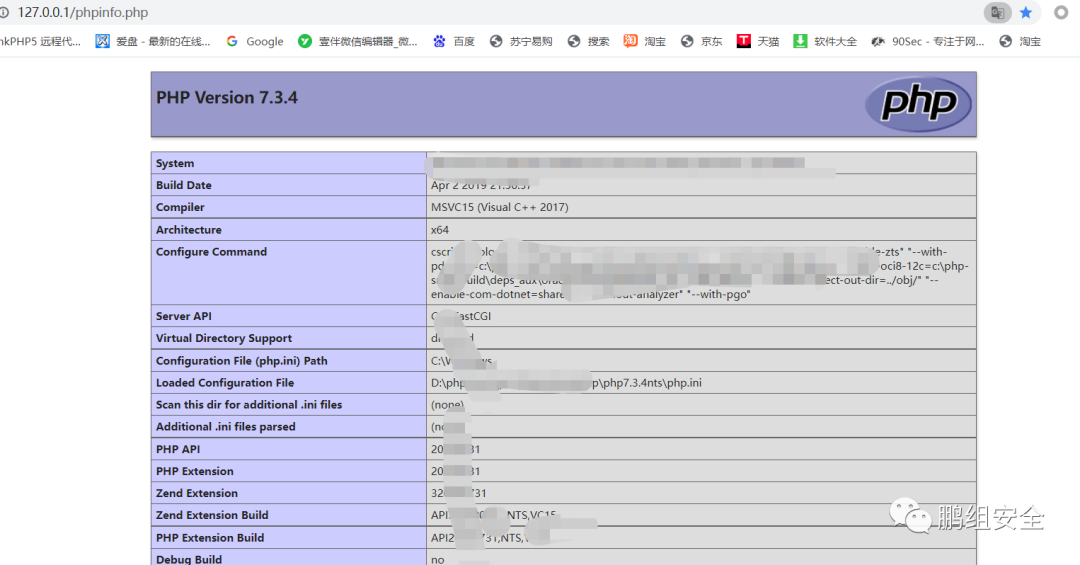This screenshot has width=1080, height=565.
Task: Open the 百度 bookmark
Action: point(454,41)
